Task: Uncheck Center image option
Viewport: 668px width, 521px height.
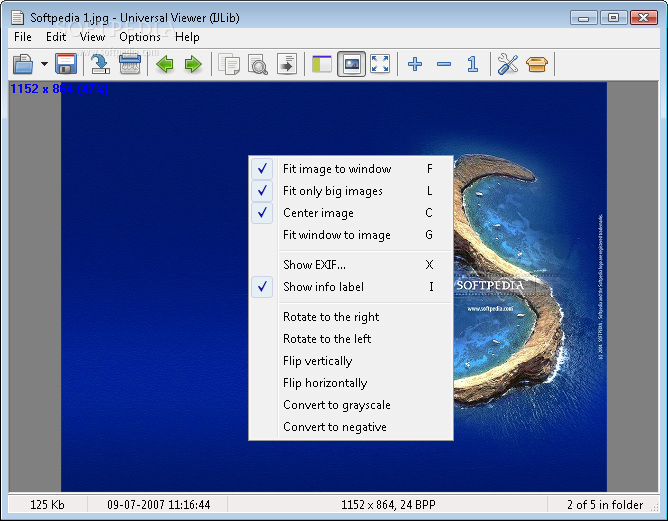Action: [351, 213]
